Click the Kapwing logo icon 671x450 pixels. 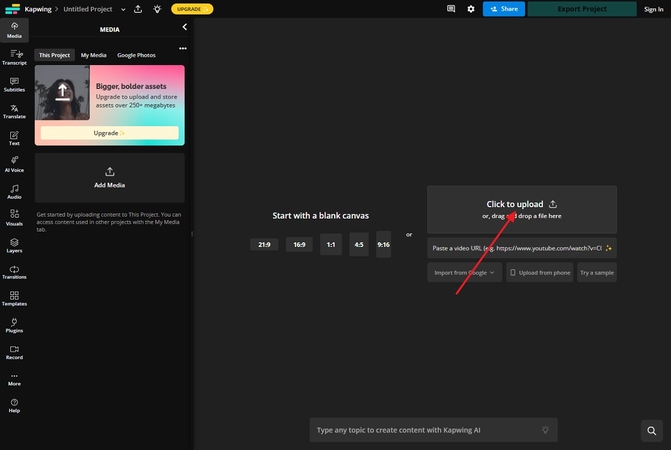(12, 9)
